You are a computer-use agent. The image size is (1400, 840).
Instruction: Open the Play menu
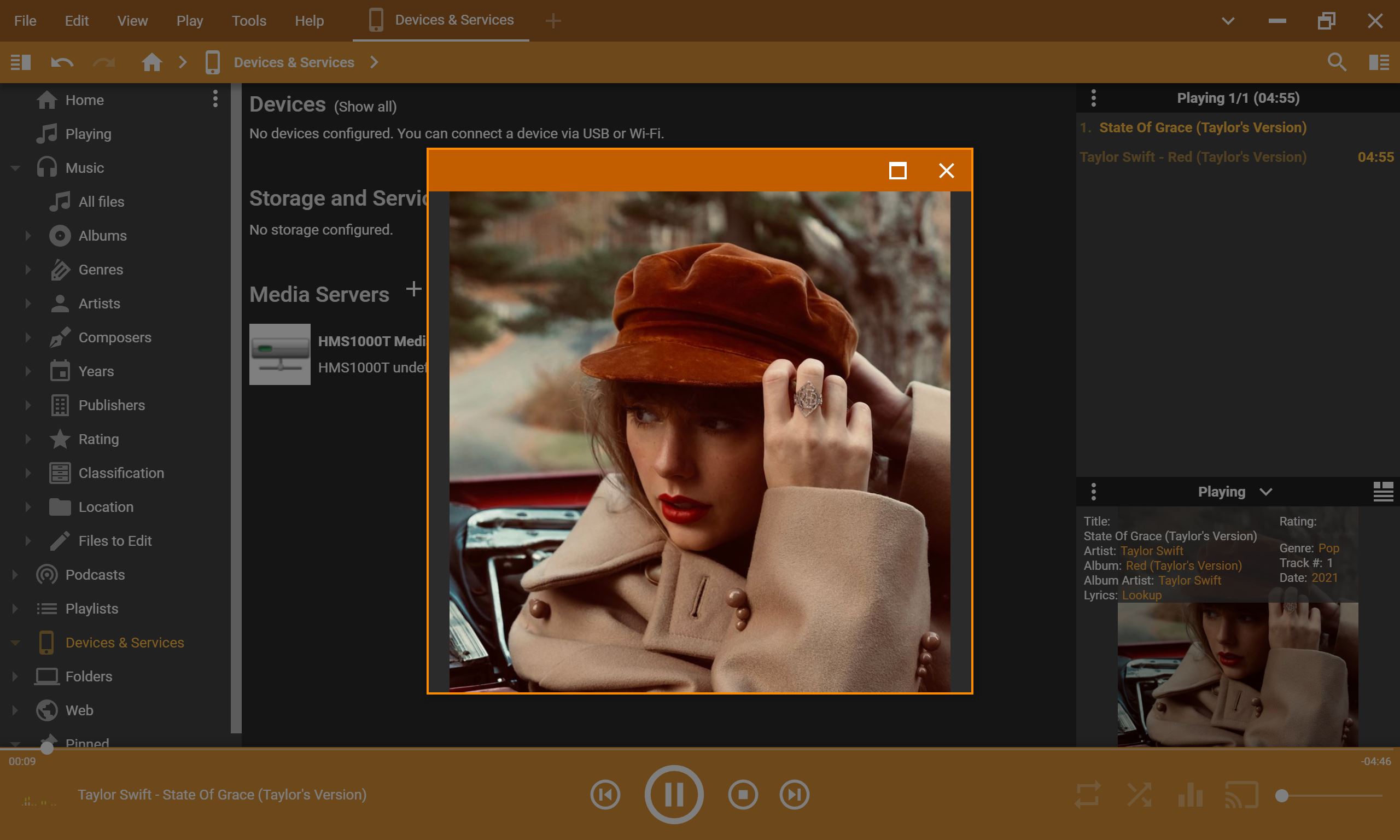[189, 21]
